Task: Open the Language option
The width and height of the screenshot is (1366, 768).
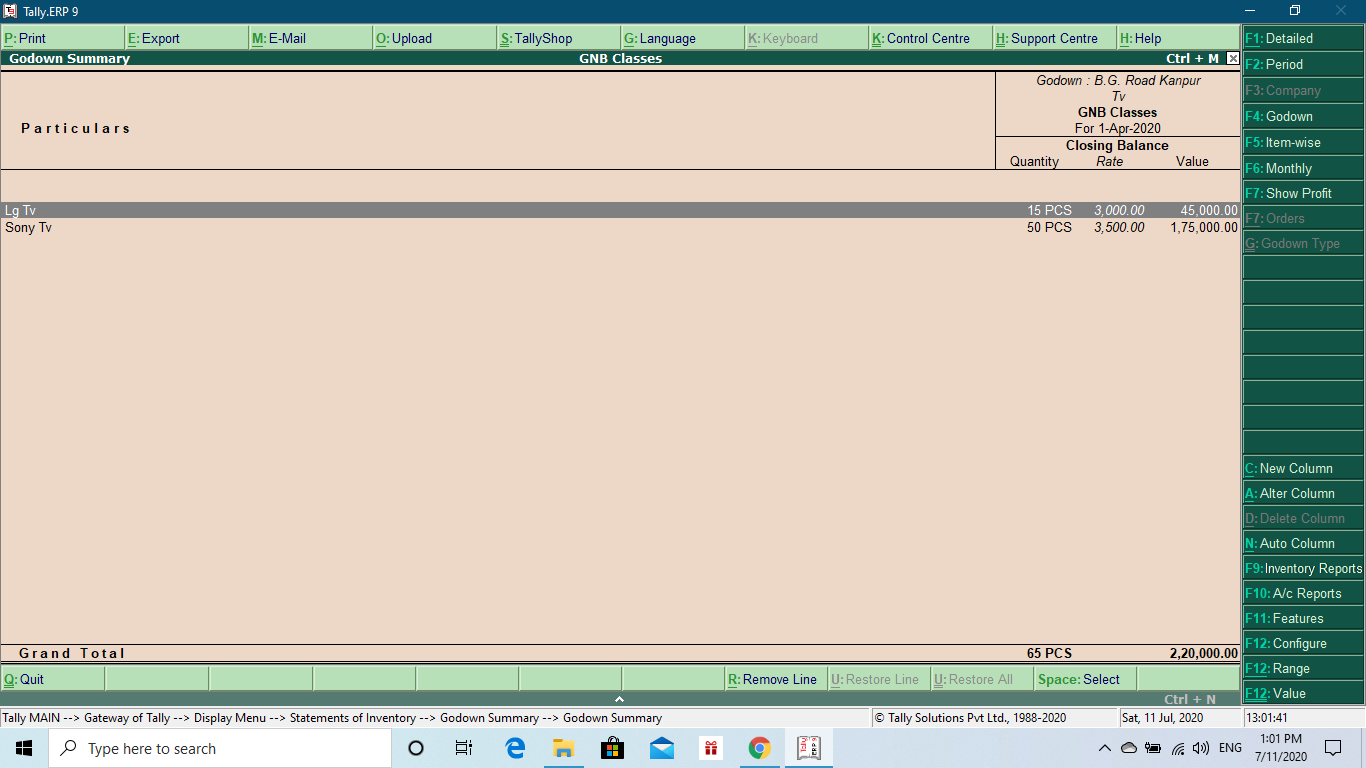Action: coord(683,38)
